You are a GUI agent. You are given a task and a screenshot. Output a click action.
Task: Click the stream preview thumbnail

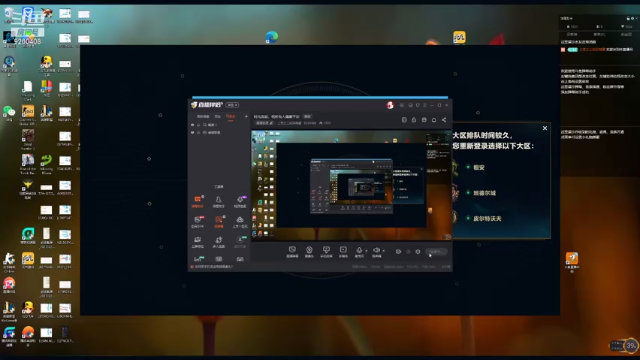click(351, 185)
